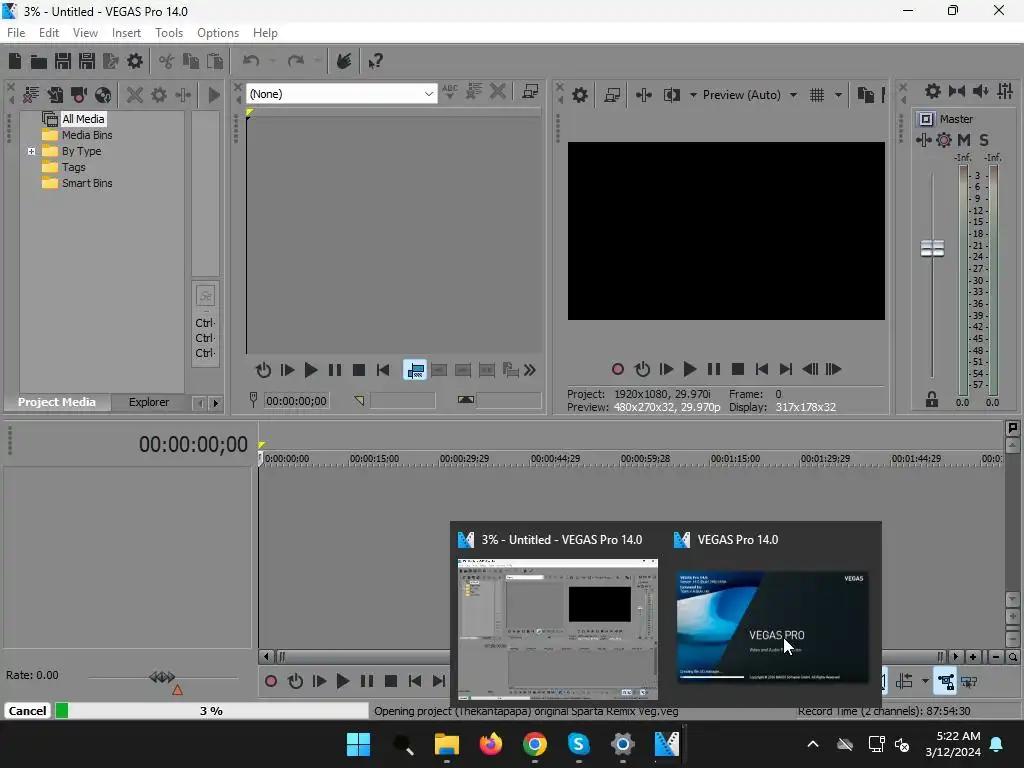The image size is (1024, 768).
Task: Open Google Chrome from the taskbar
Action: click(x=534, y=744)
